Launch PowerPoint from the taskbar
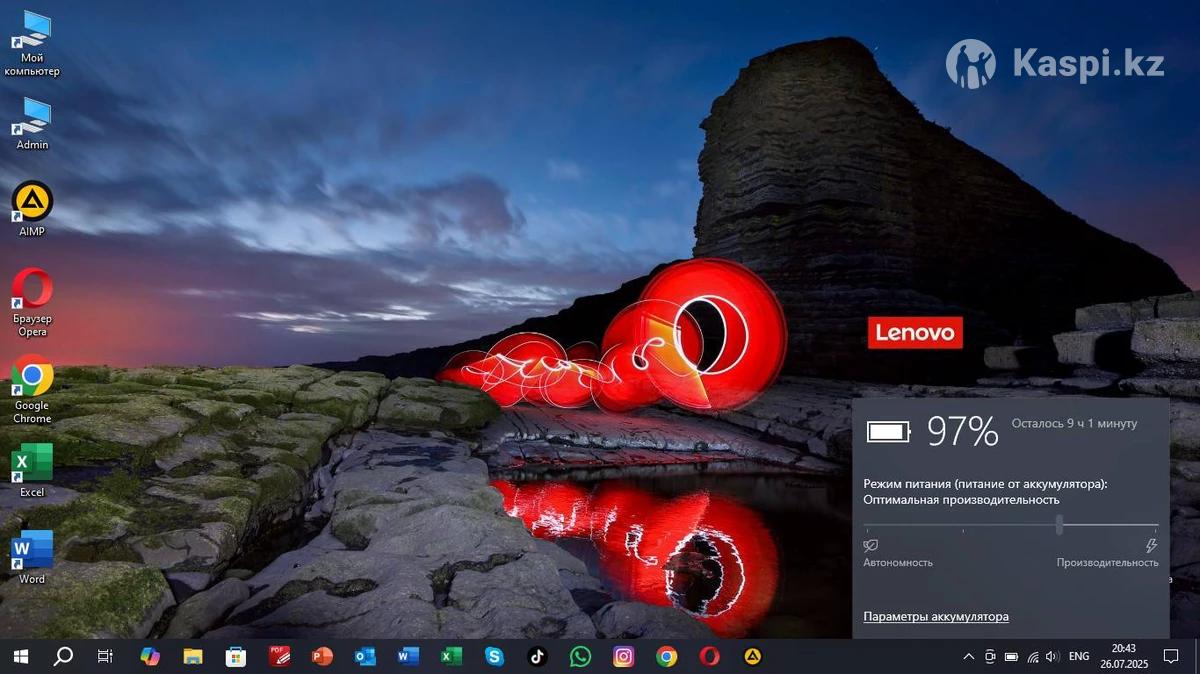The height and width of the screenshot is (674, 1200). (322, 657)
